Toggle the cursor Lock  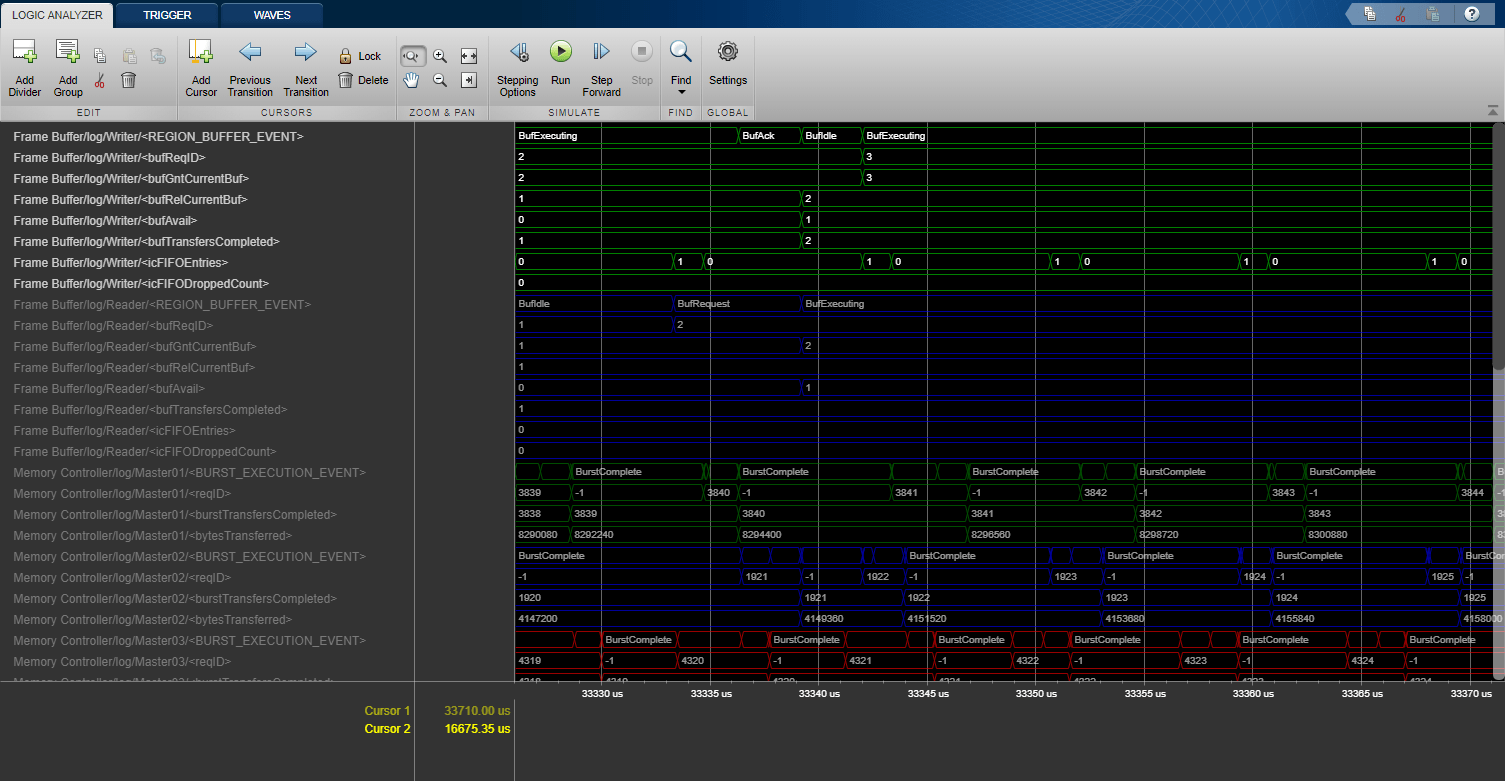[x=360, y=56]
